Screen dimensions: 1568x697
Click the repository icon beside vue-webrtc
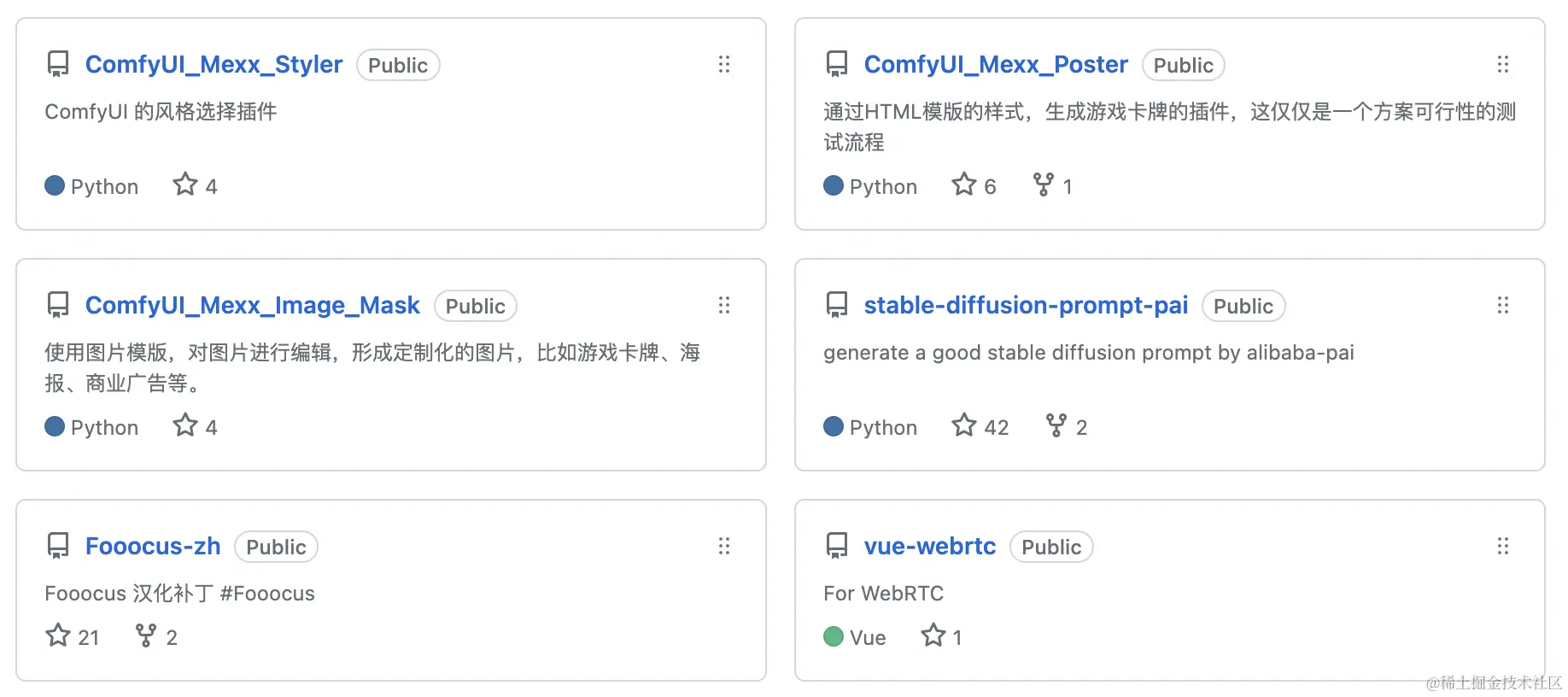(837, 547)
